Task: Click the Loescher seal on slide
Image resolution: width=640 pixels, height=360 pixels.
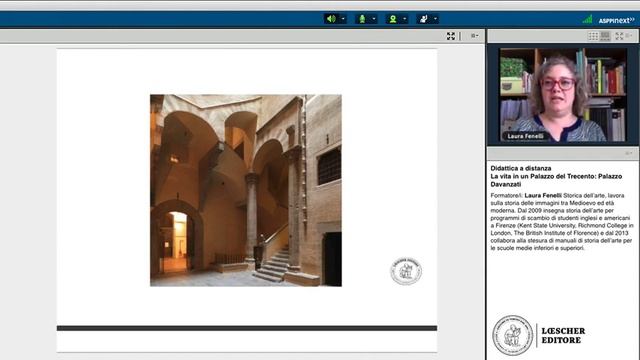Action: click(406, 271)
